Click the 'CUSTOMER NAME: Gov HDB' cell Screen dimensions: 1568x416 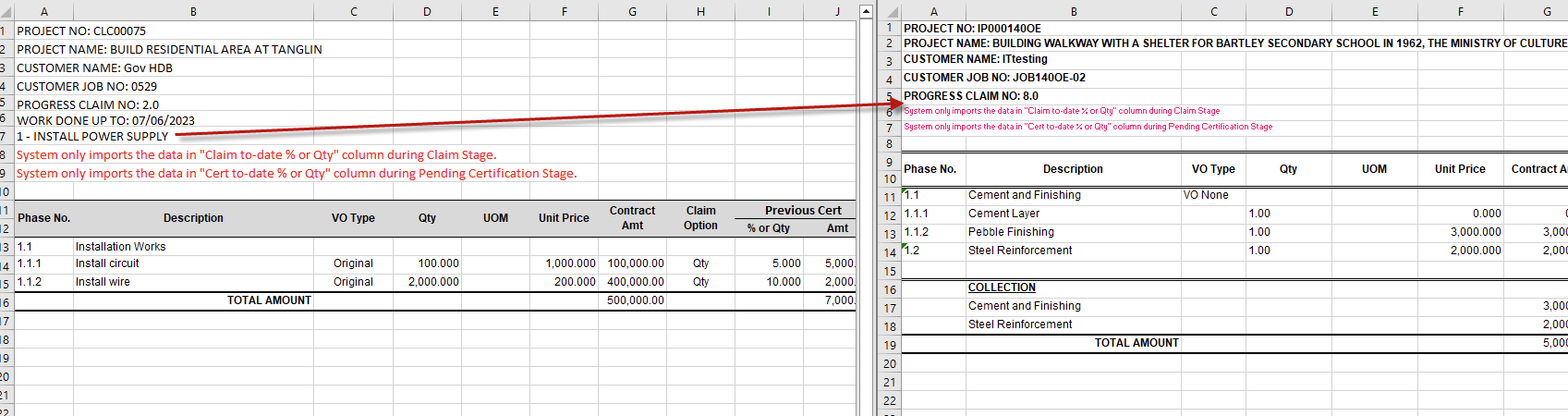[x=94, y=67]
